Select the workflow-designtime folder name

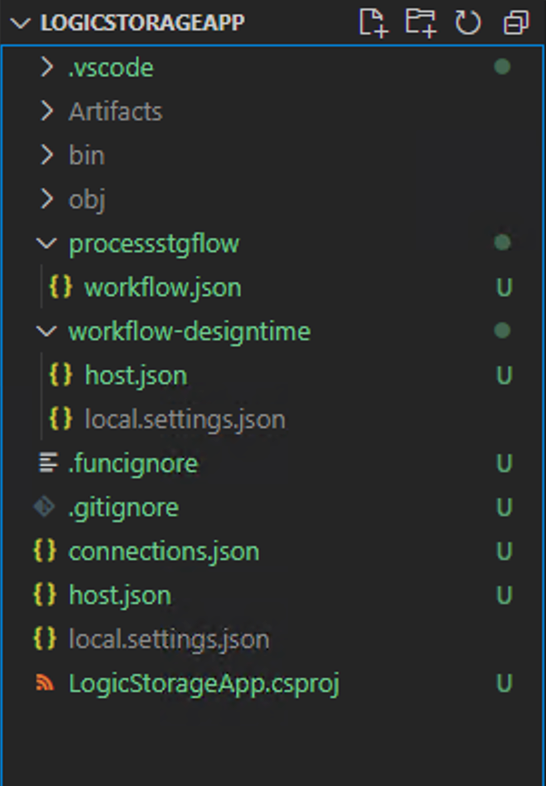coord(190,332)
